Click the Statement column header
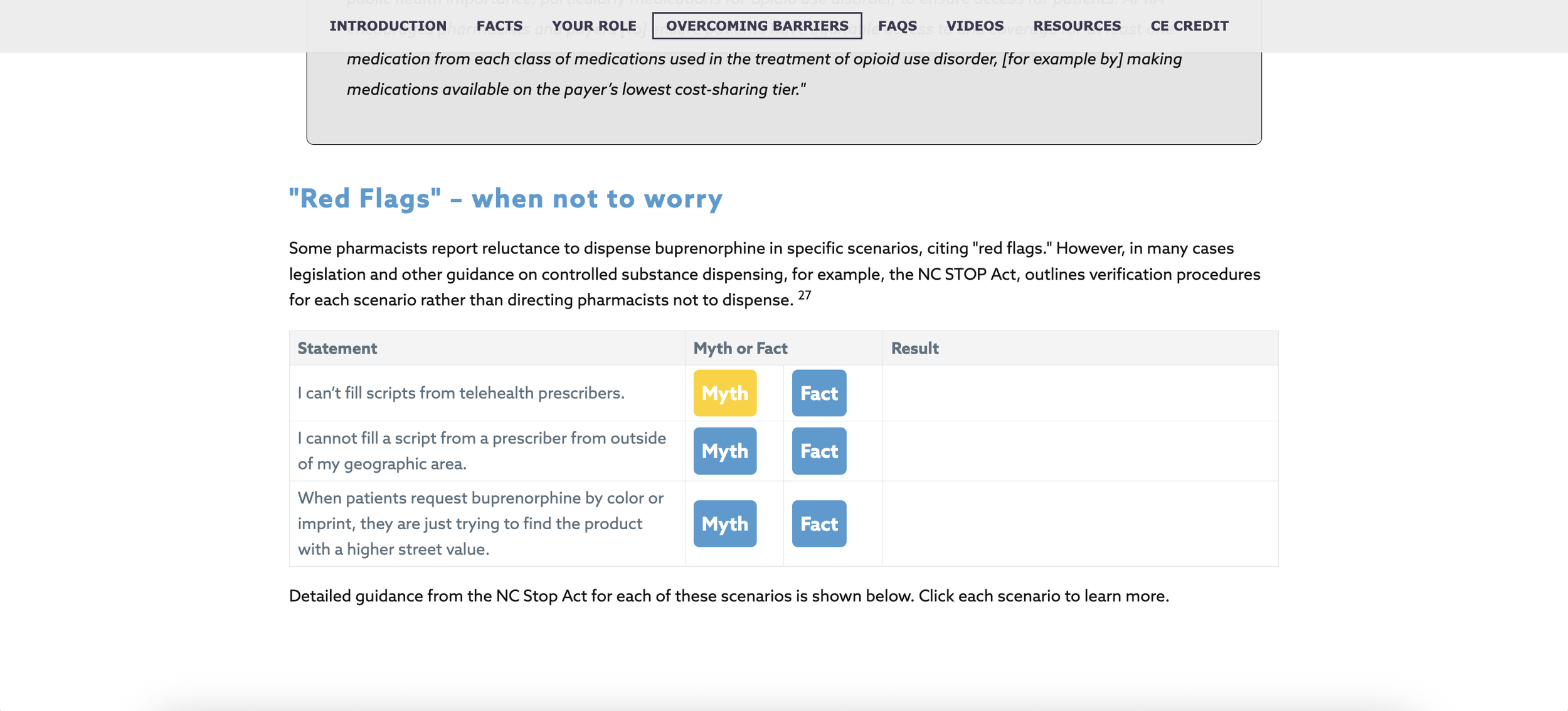This screenshot has width=1568, height=711. click(337, 349)
